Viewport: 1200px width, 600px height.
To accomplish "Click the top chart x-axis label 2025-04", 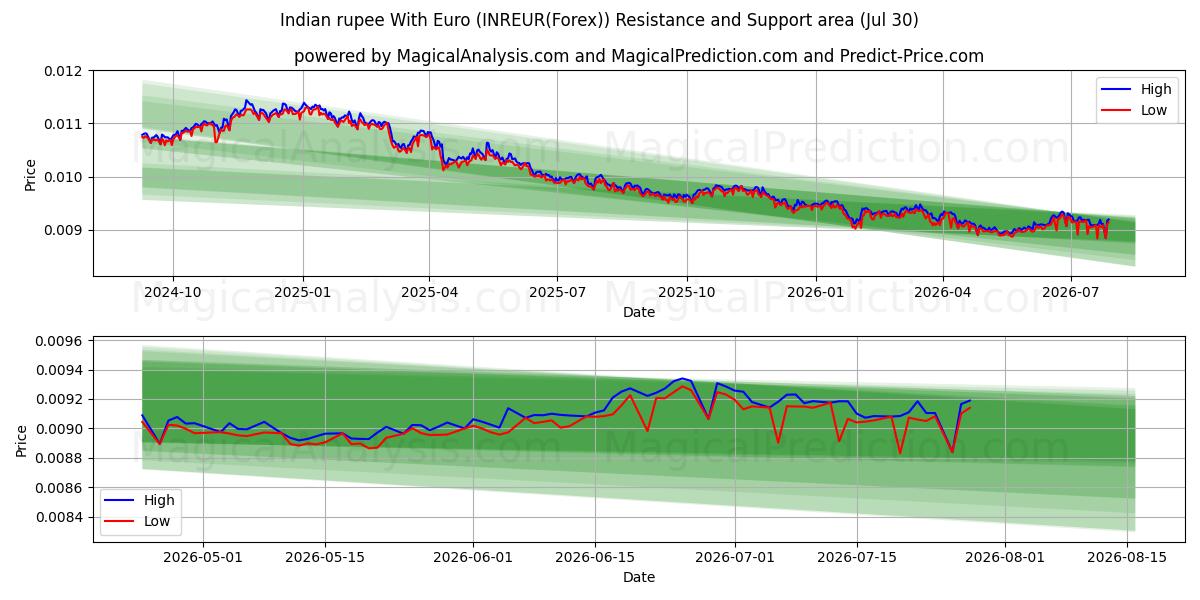I will coord(429,292).
